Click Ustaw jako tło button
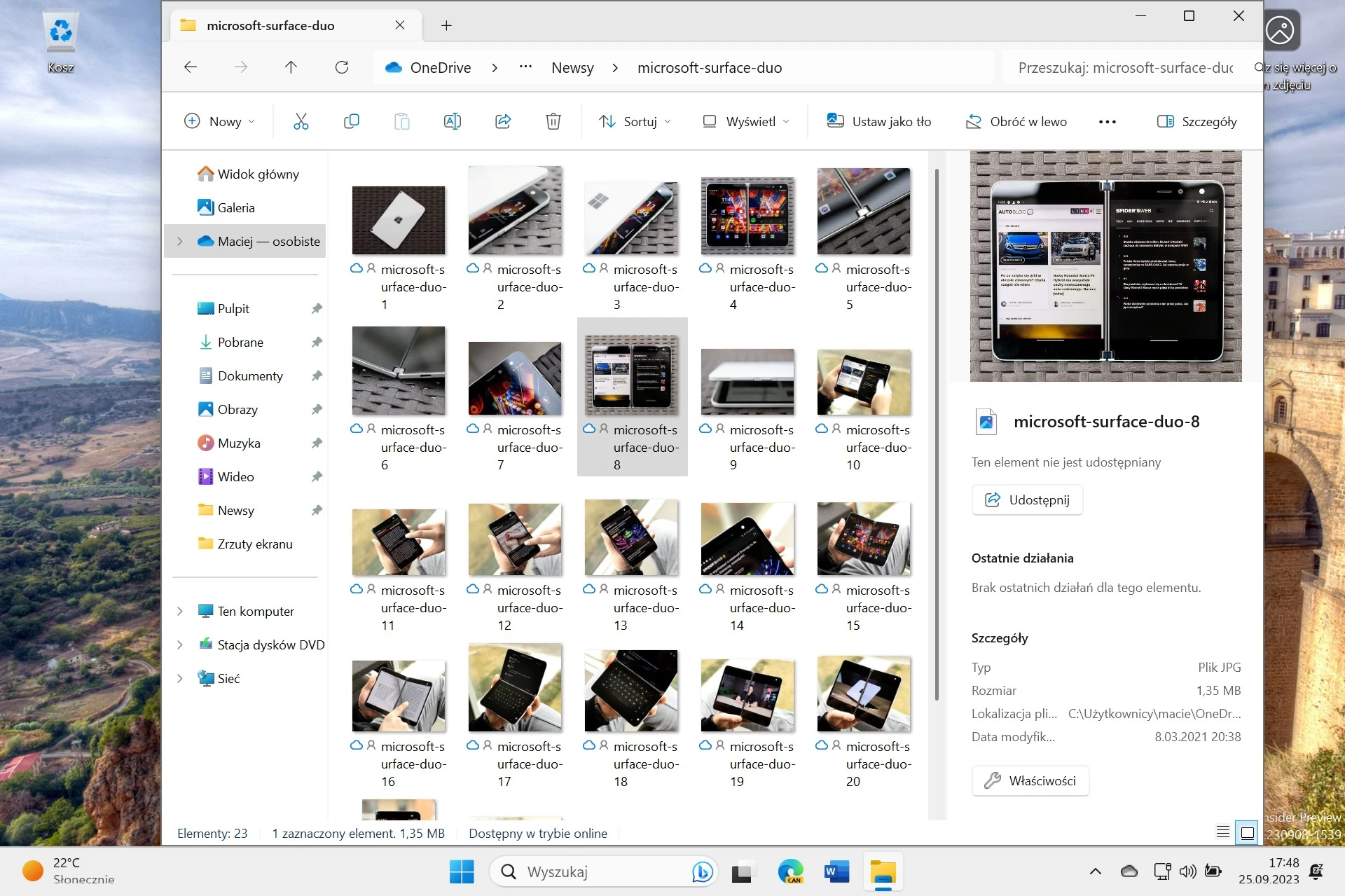 (879, 121)
